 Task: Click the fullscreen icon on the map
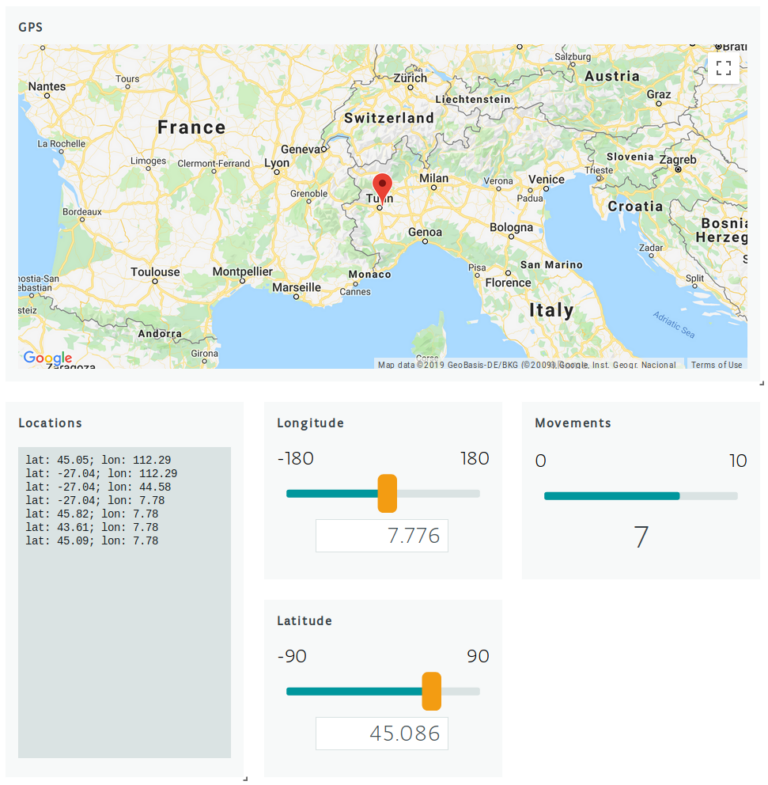pyautogui.click(x=723, y=68)
